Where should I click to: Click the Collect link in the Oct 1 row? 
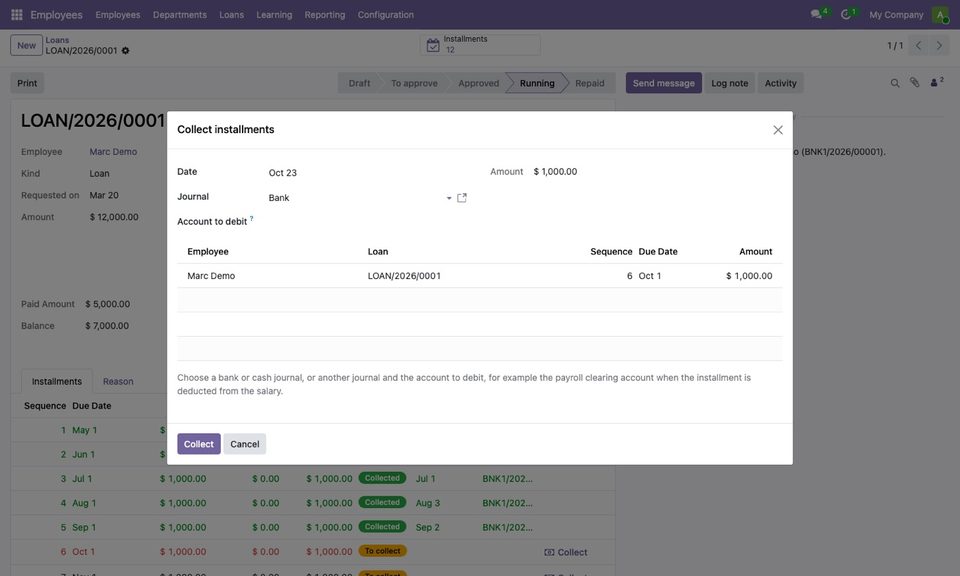pyautogui.click(x=566, y=552)
